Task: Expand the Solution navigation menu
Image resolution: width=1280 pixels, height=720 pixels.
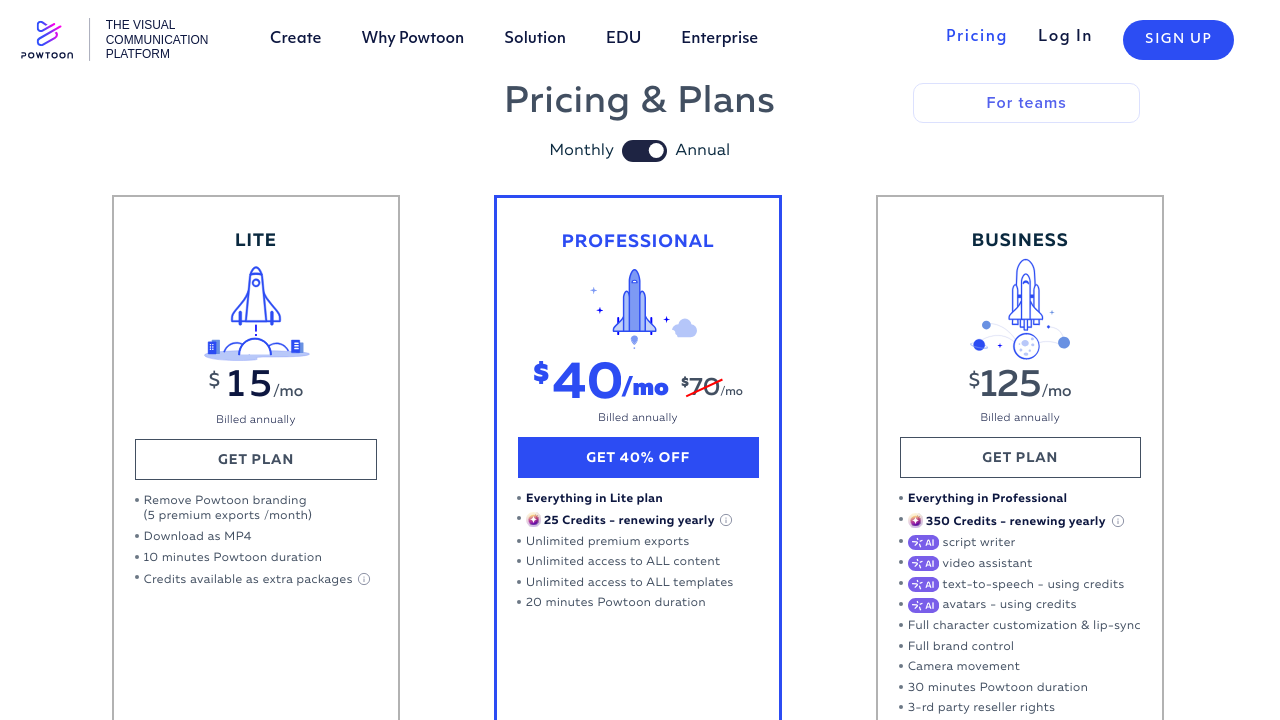Action: (x=534, y=38)
